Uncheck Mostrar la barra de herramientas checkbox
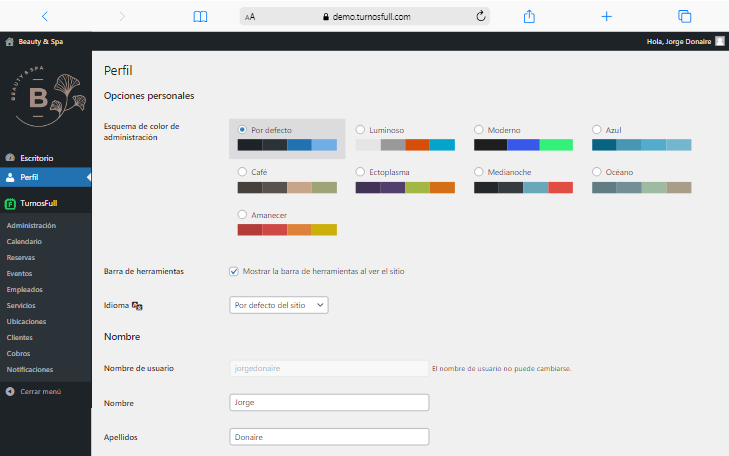The image size is (729, 456). (234, 271)
